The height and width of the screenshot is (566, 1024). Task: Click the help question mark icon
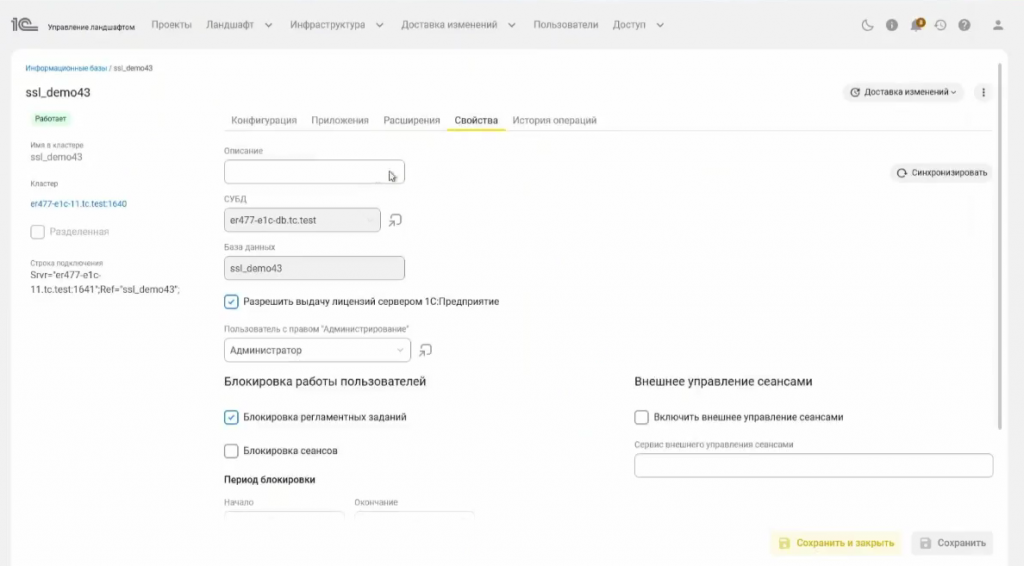(x=964, y=25)
